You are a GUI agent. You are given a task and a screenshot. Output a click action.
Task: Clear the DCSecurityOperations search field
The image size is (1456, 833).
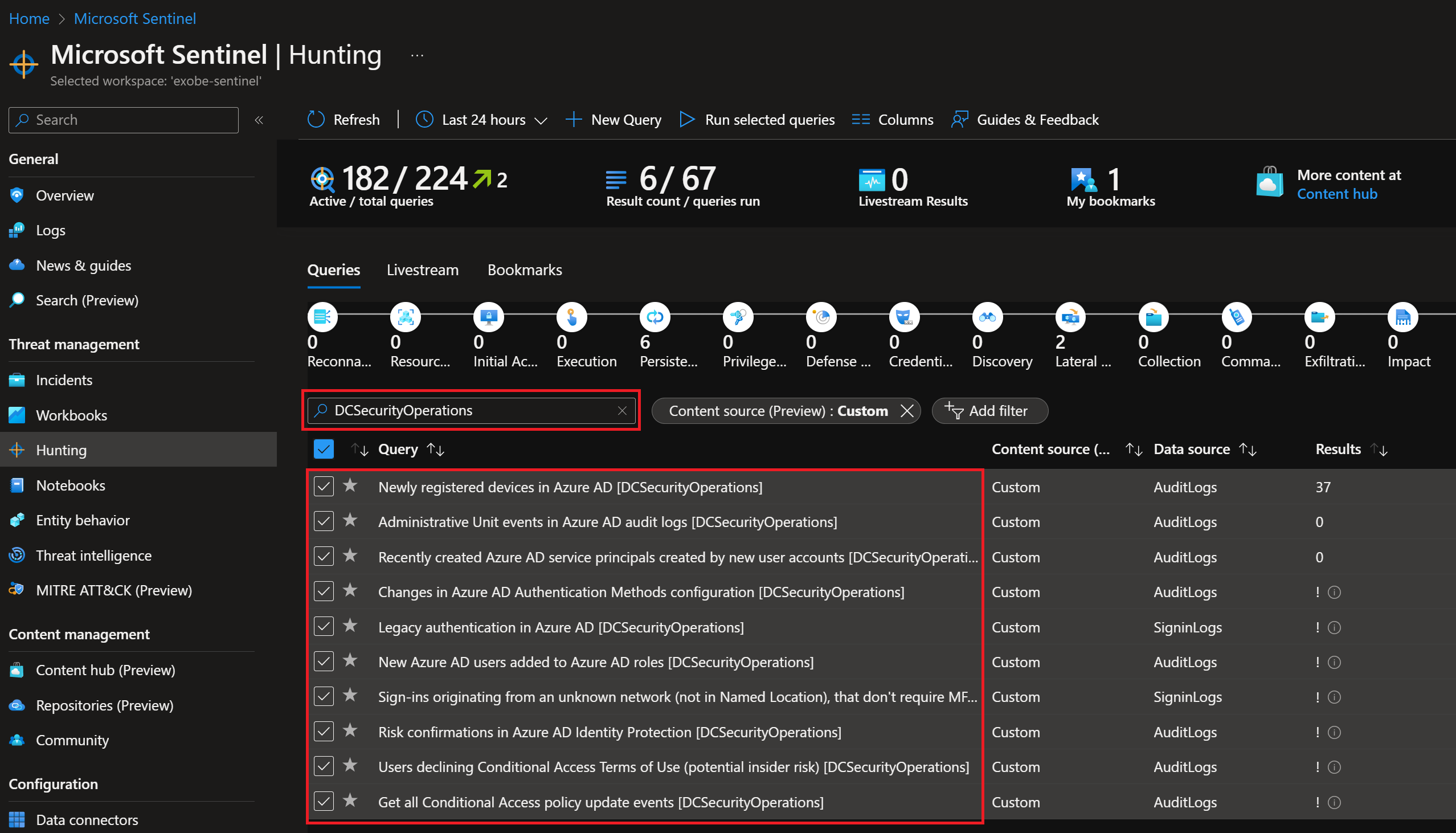pos(622,410)
